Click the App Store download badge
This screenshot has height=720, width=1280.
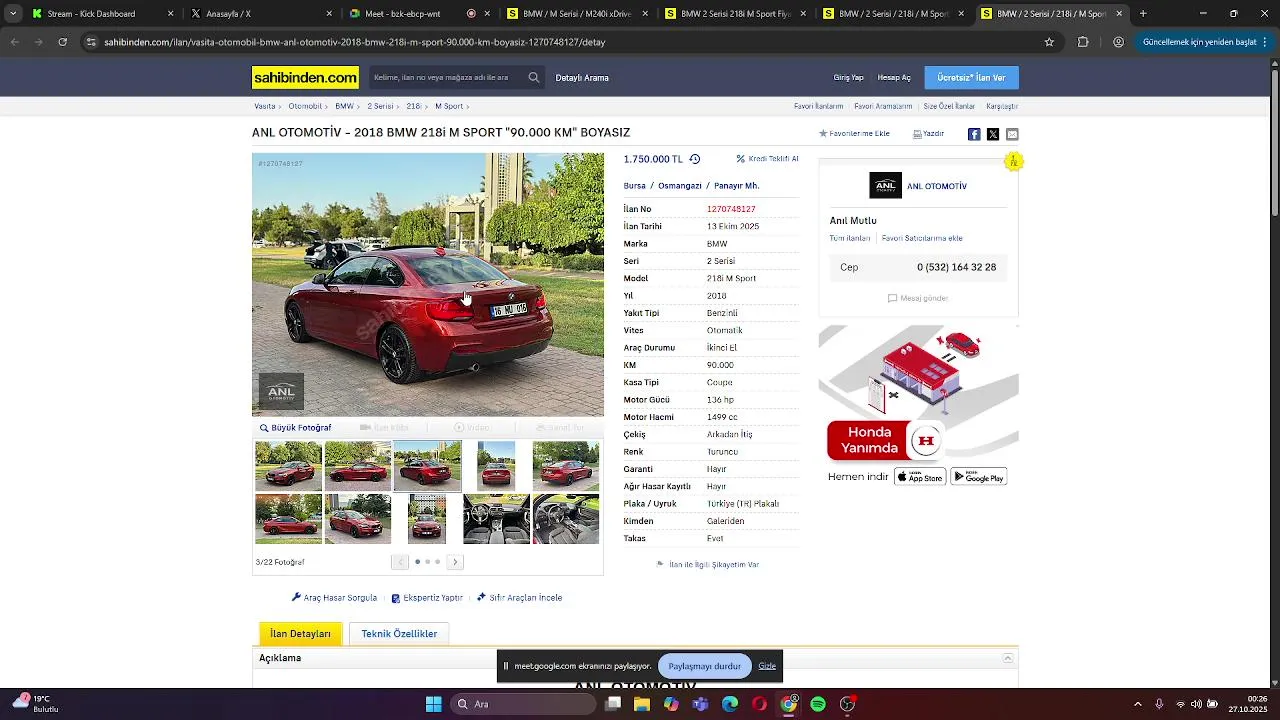coord(919,477)
